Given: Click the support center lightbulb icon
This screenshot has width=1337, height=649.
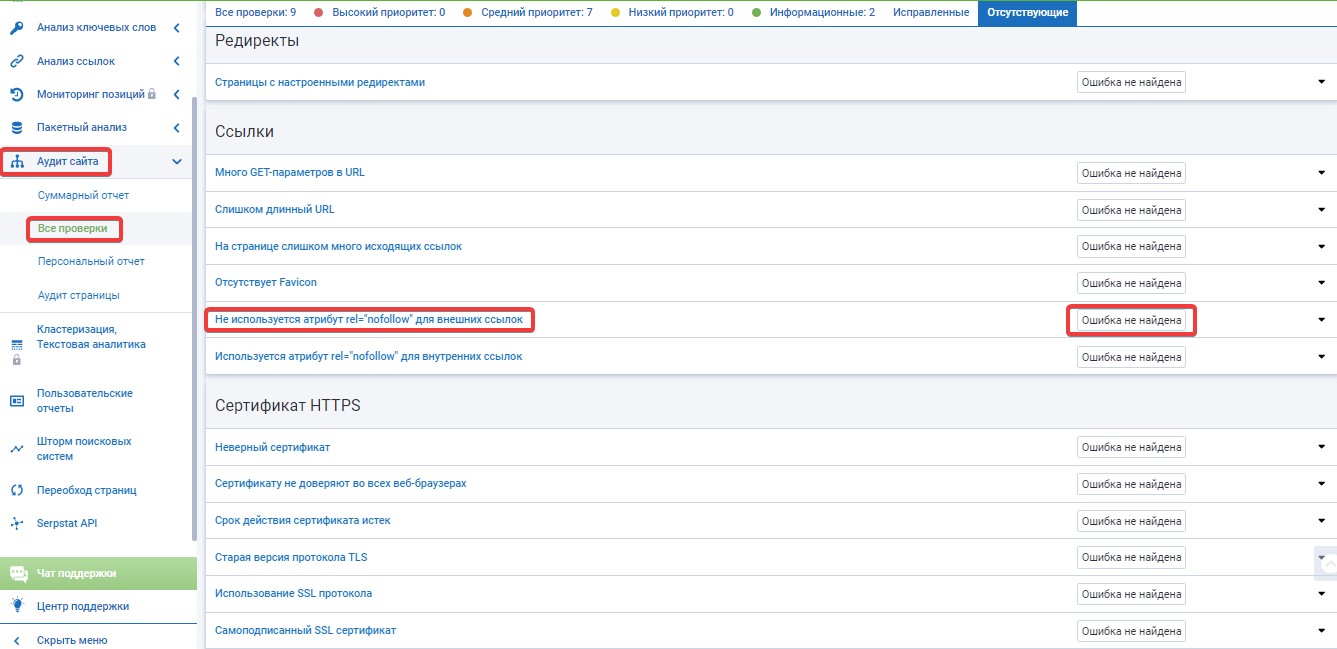Looking at the screenshot, I should point(17,605).
